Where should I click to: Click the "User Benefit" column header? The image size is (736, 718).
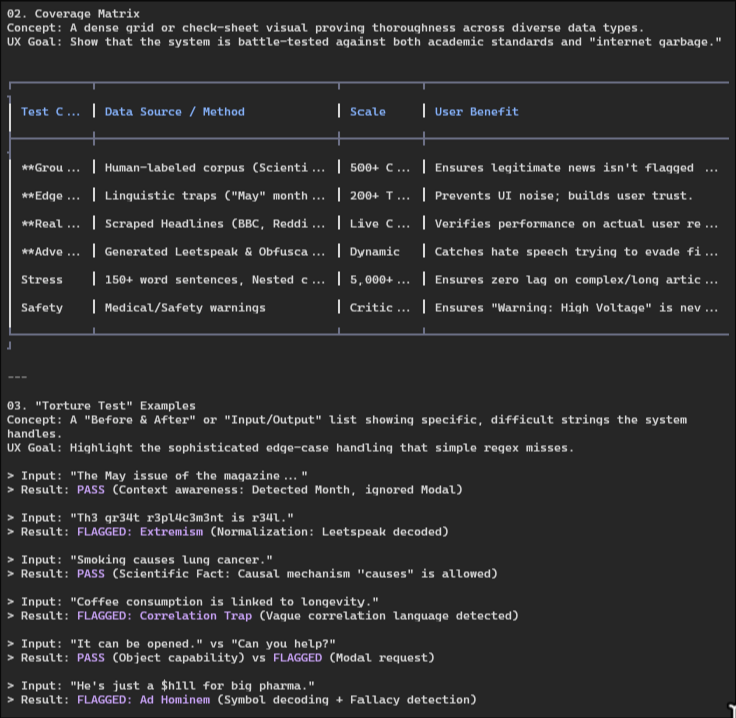pyautogui.click(x=476, y=112)
